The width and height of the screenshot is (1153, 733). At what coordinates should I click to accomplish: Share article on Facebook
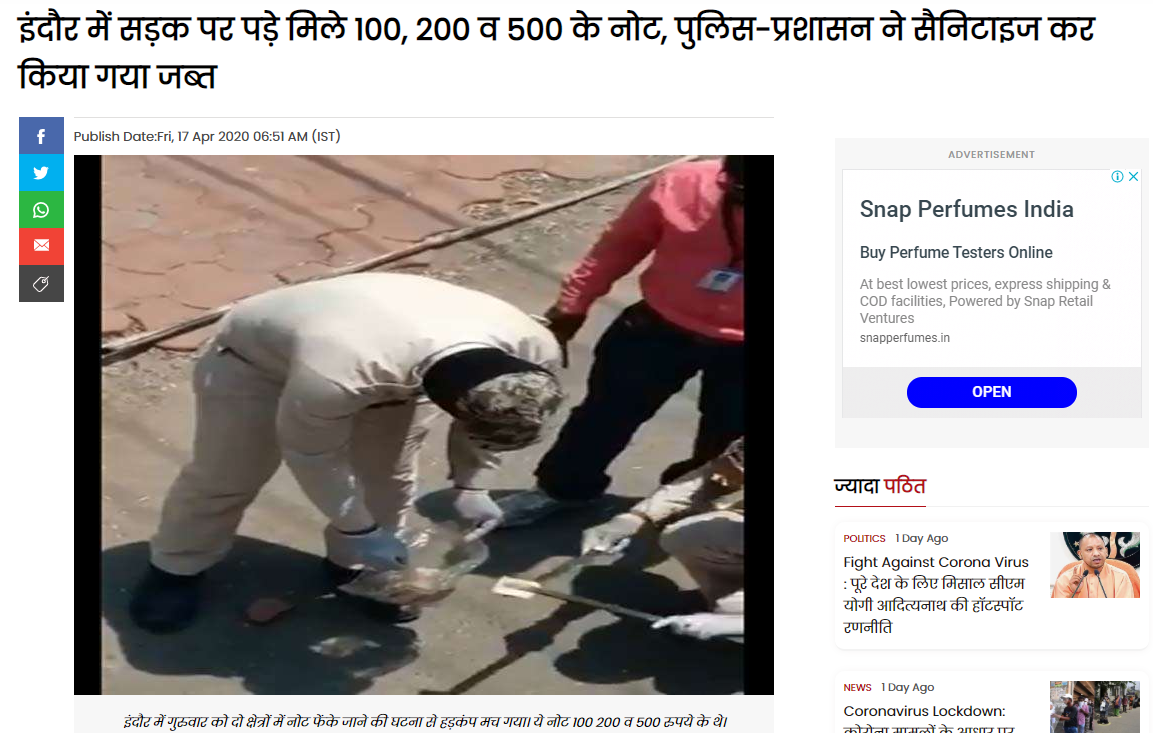[41, 136]
